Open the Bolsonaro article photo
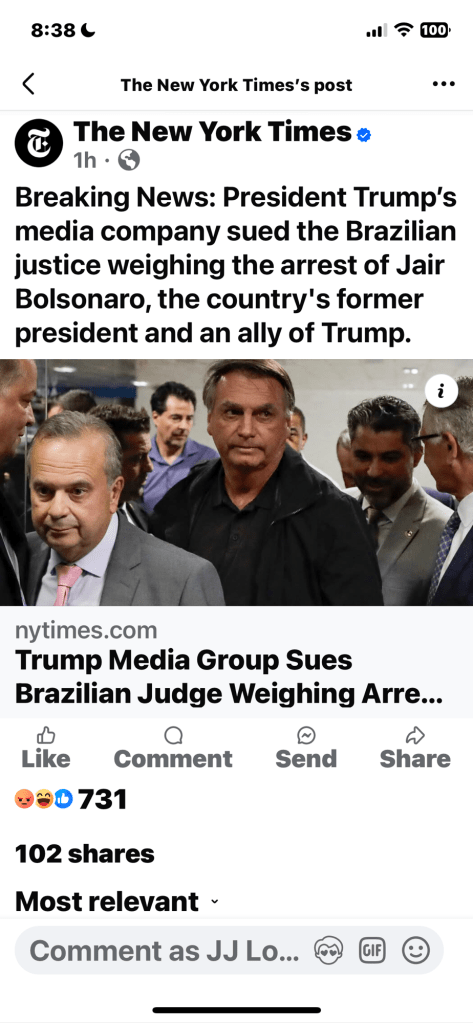Screen dimensions: 473x1023 coord(236,482)
